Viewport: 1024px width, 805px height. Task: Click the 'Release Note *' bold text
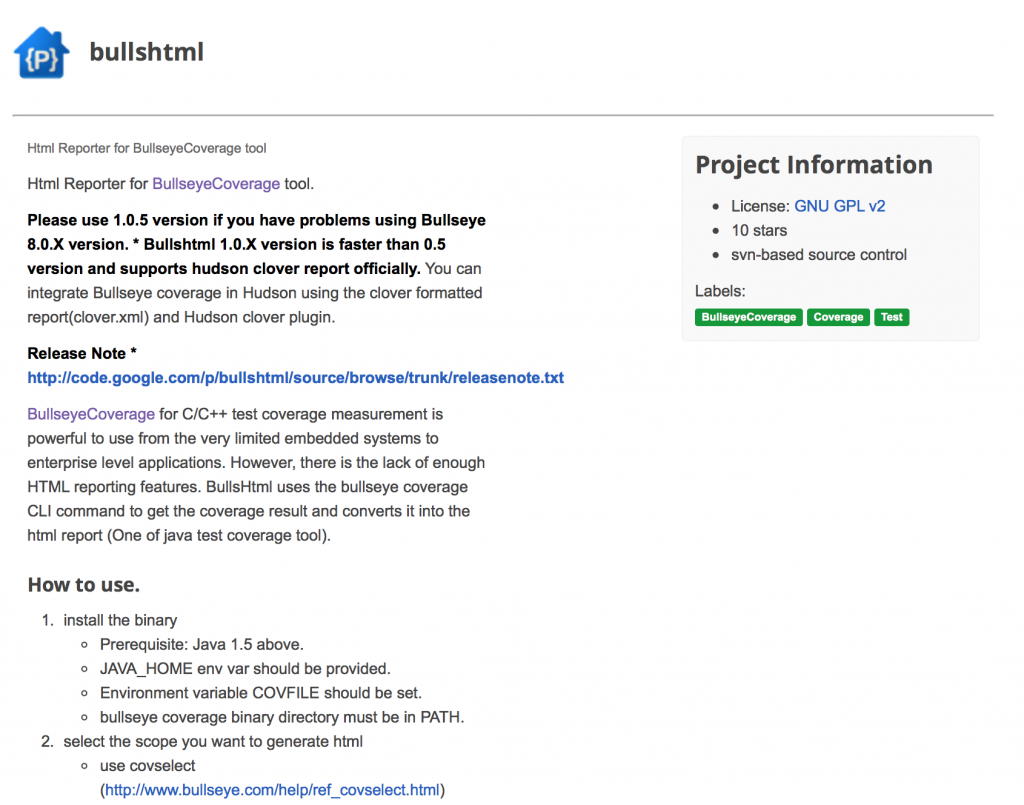click(82, 353)
